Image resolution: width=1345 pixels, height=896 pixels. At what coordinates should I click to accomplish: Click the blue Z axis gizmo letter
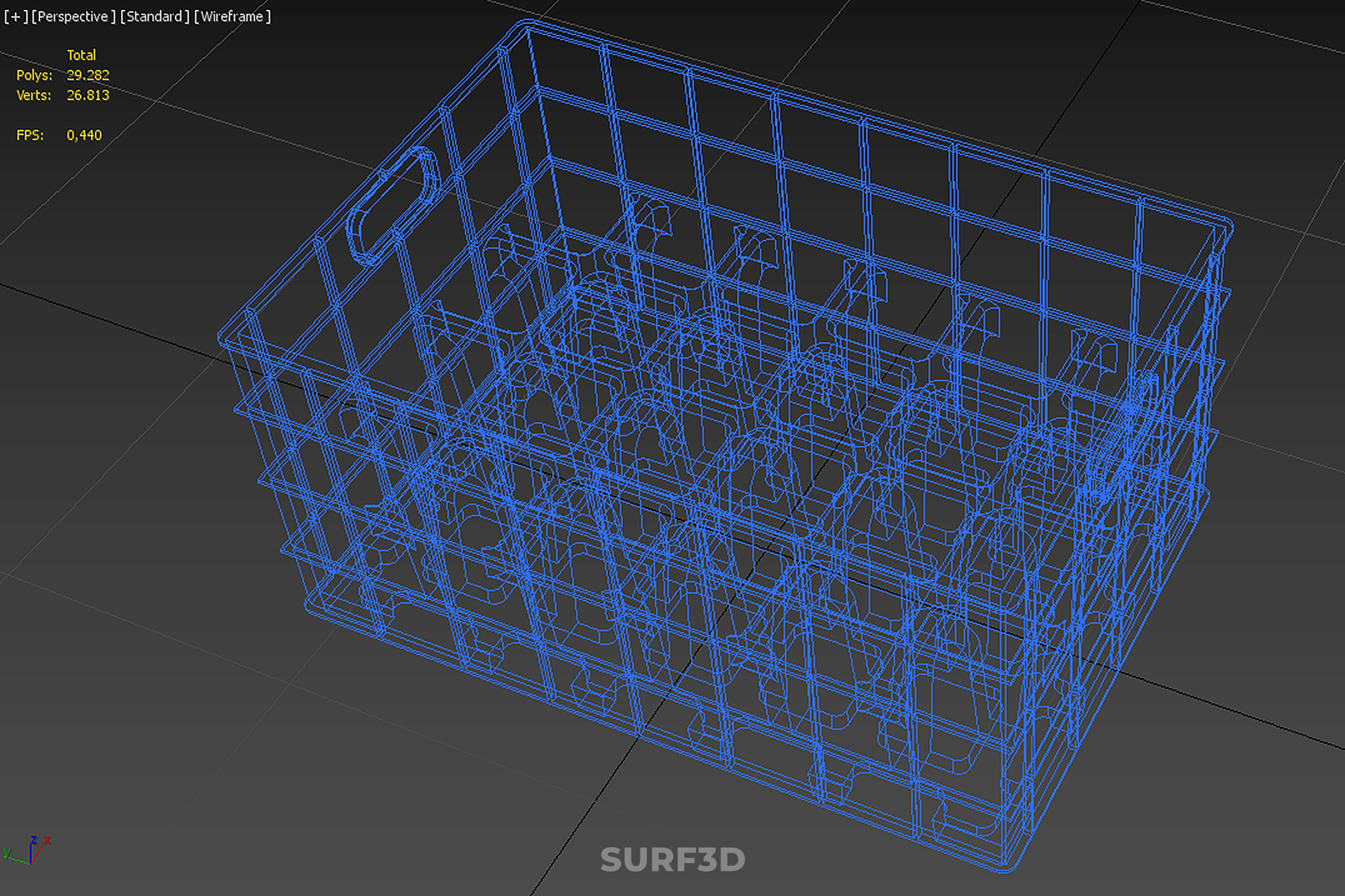pos(34,839)
